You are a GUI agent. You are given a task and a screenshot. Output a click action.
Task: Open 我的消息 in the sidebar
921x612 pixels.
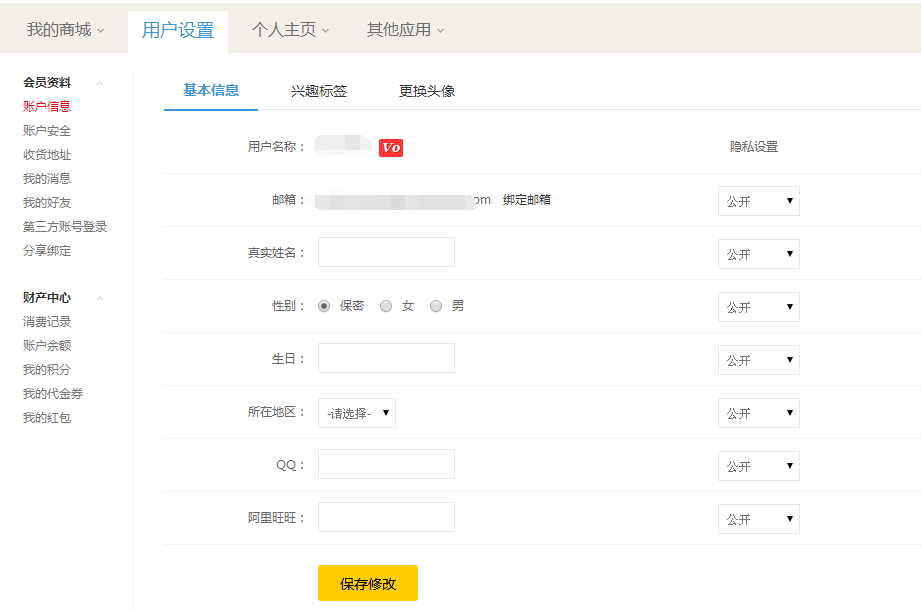[x=47, y=179]
